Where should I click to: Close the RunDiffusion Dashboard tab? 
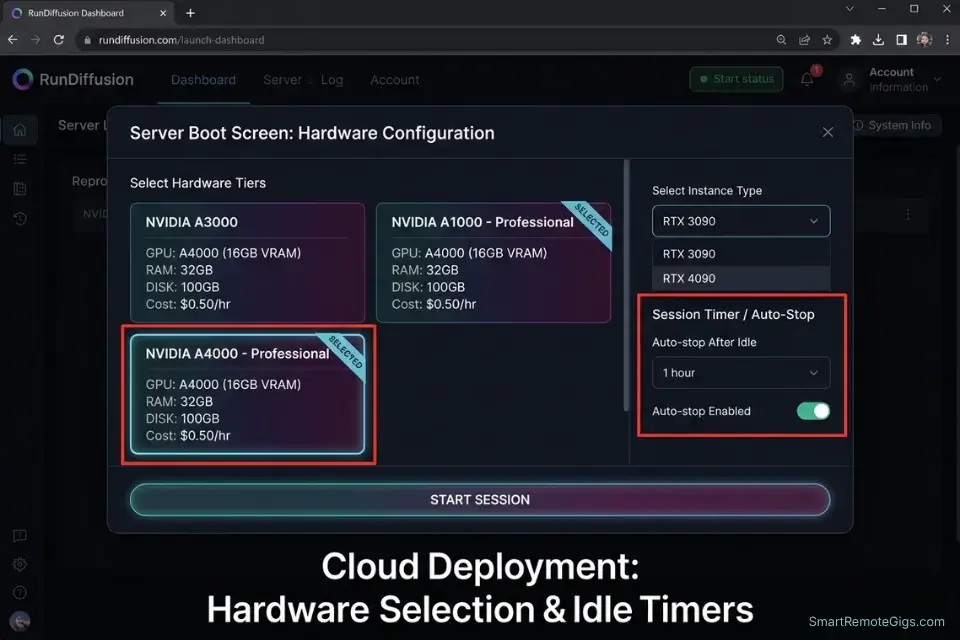(163, 13)
